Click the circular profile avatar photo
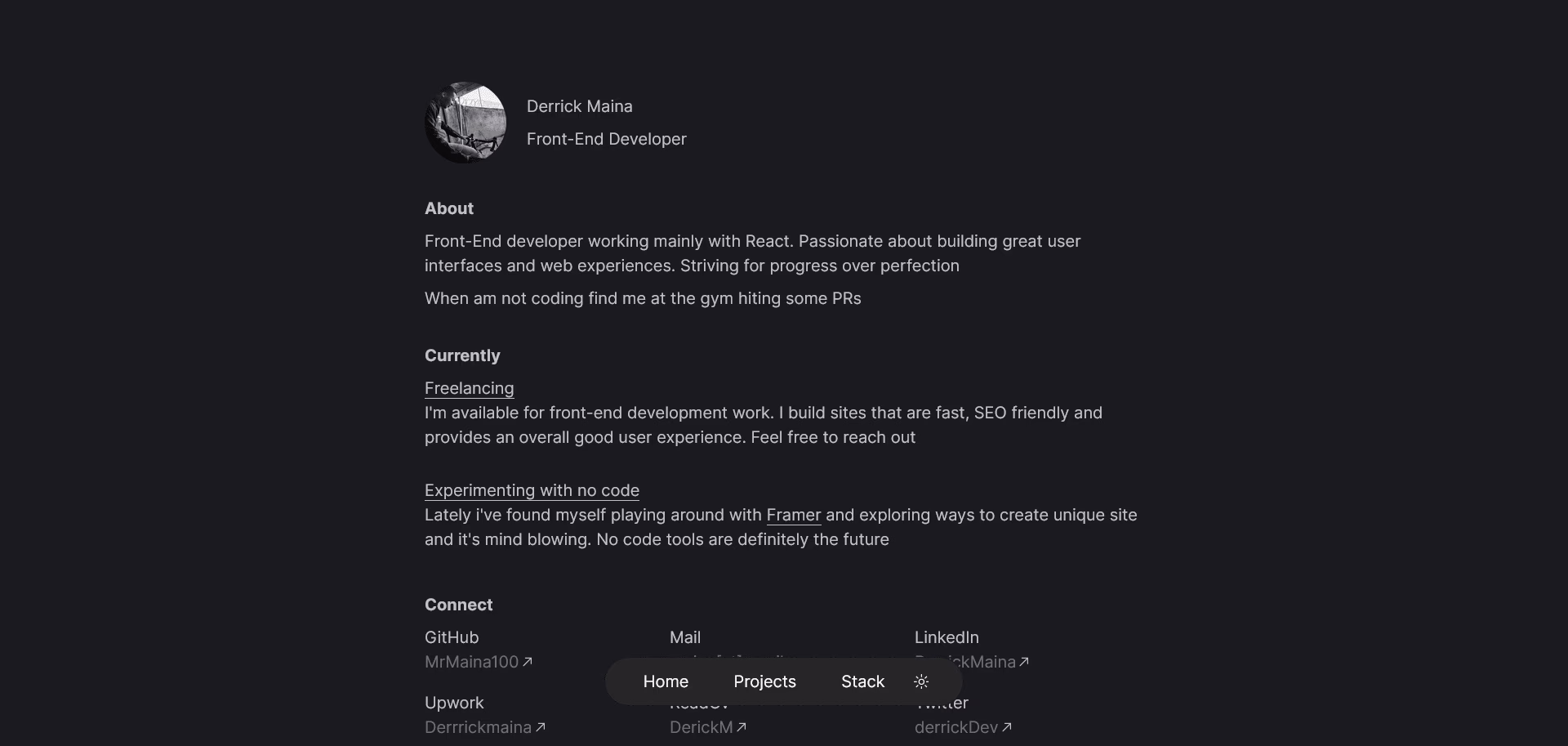The height and width of the screenshot is (746, 1568). 465,123
